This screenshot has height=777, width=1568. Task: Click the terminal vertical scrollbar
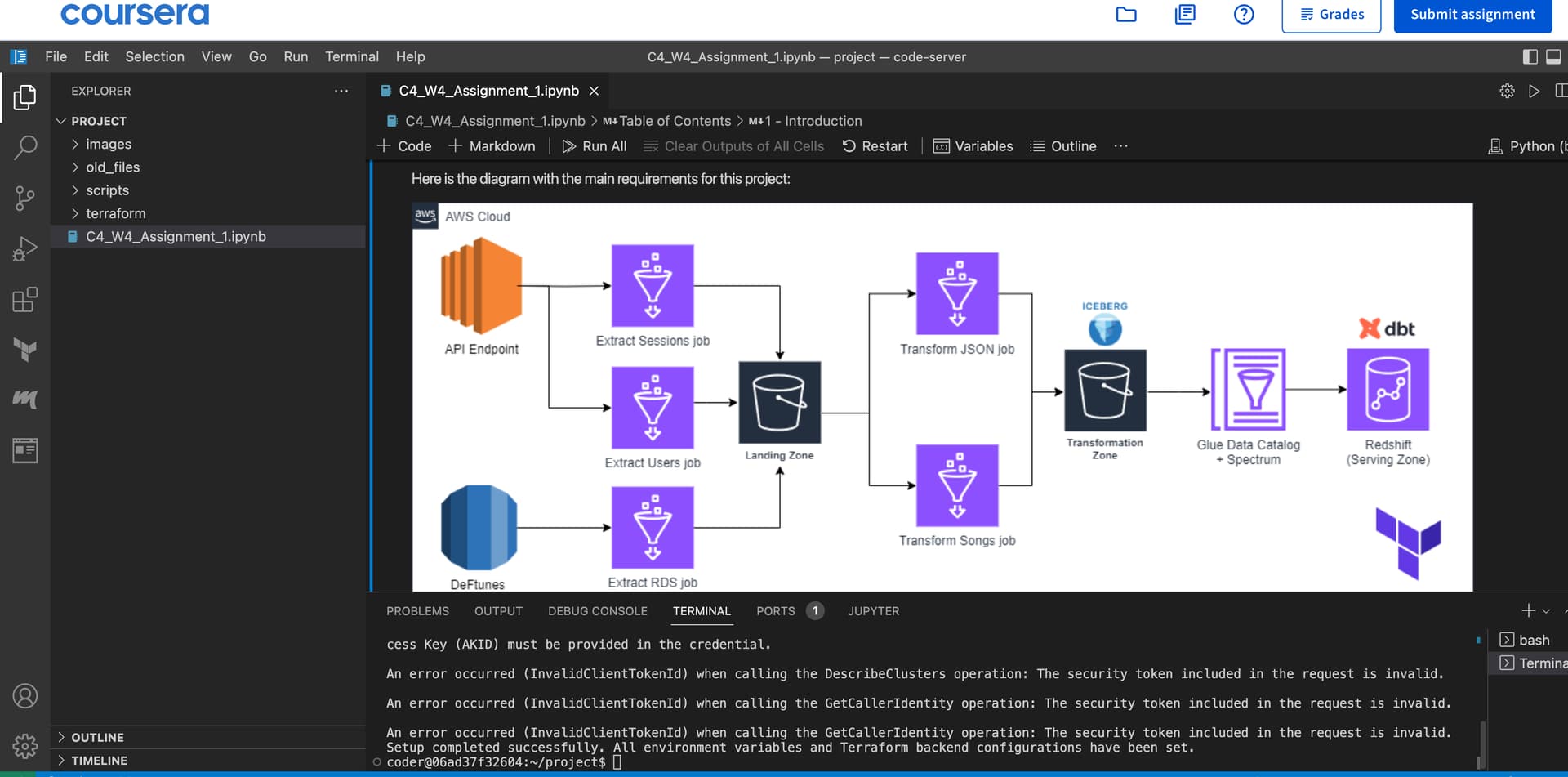click(1481, 744)
